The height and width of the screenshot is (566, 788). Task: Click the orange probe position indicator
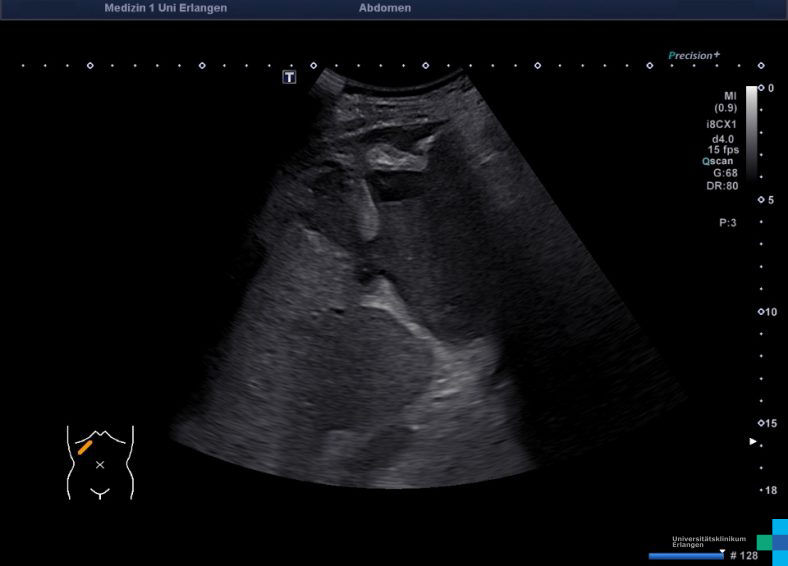[x=85, y=447]
